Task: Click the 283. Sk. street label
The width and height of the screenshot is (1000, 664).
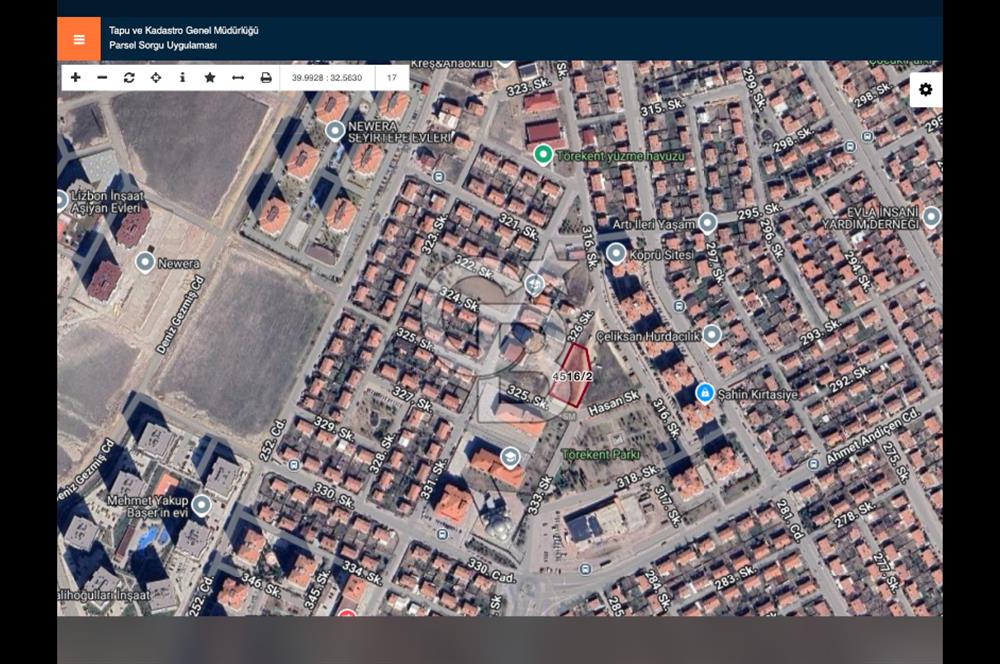Action: pyautogui.click(x=735, y=577)
